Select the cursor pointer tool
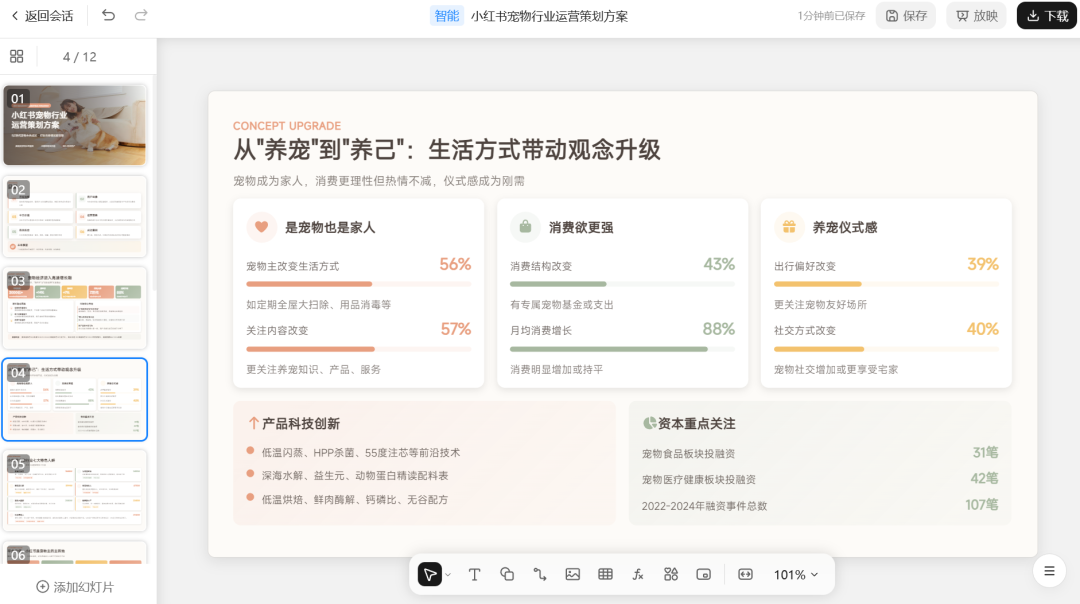 pos(430,574)
